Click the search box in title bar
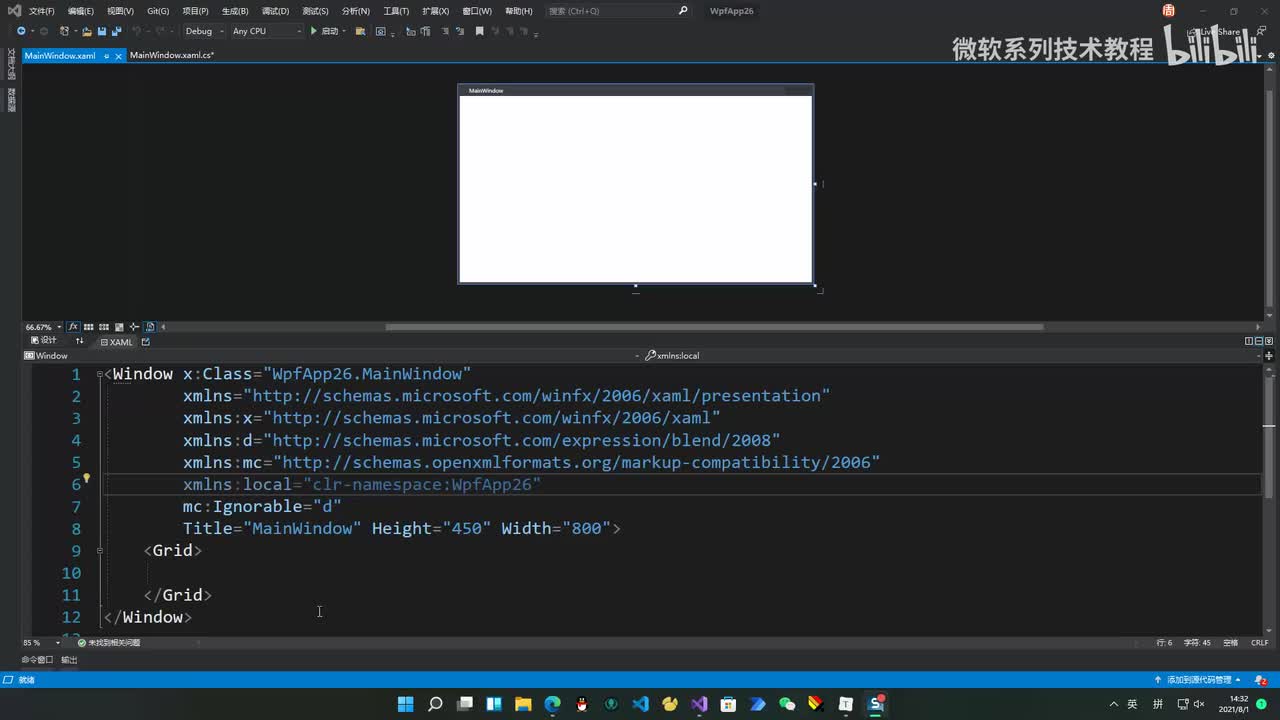1280x720 pixels. click(x=618, y=11)
